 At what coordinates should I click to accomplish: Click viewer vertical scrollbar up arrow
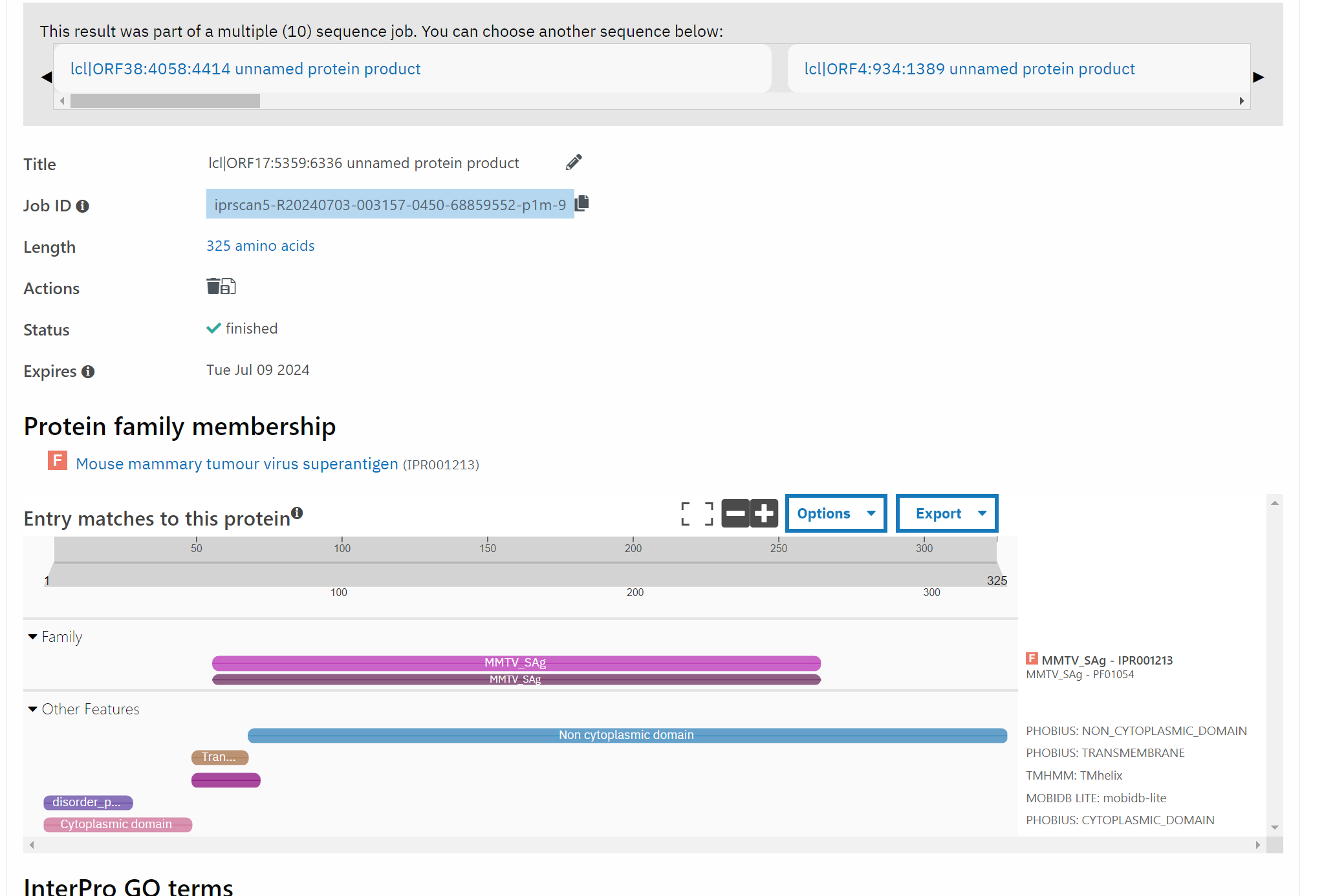1275,503
